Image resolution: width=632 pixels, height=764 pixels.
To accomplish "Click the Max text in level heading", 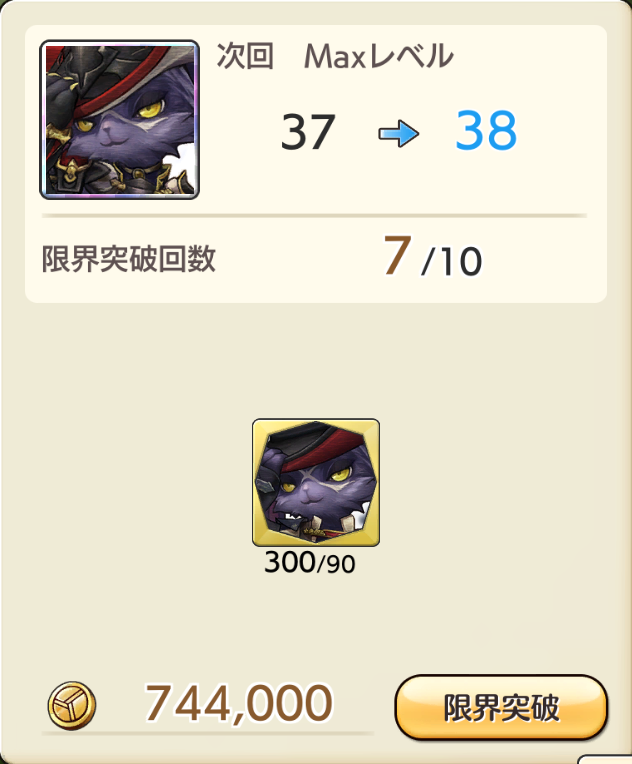I will (335, 56).
